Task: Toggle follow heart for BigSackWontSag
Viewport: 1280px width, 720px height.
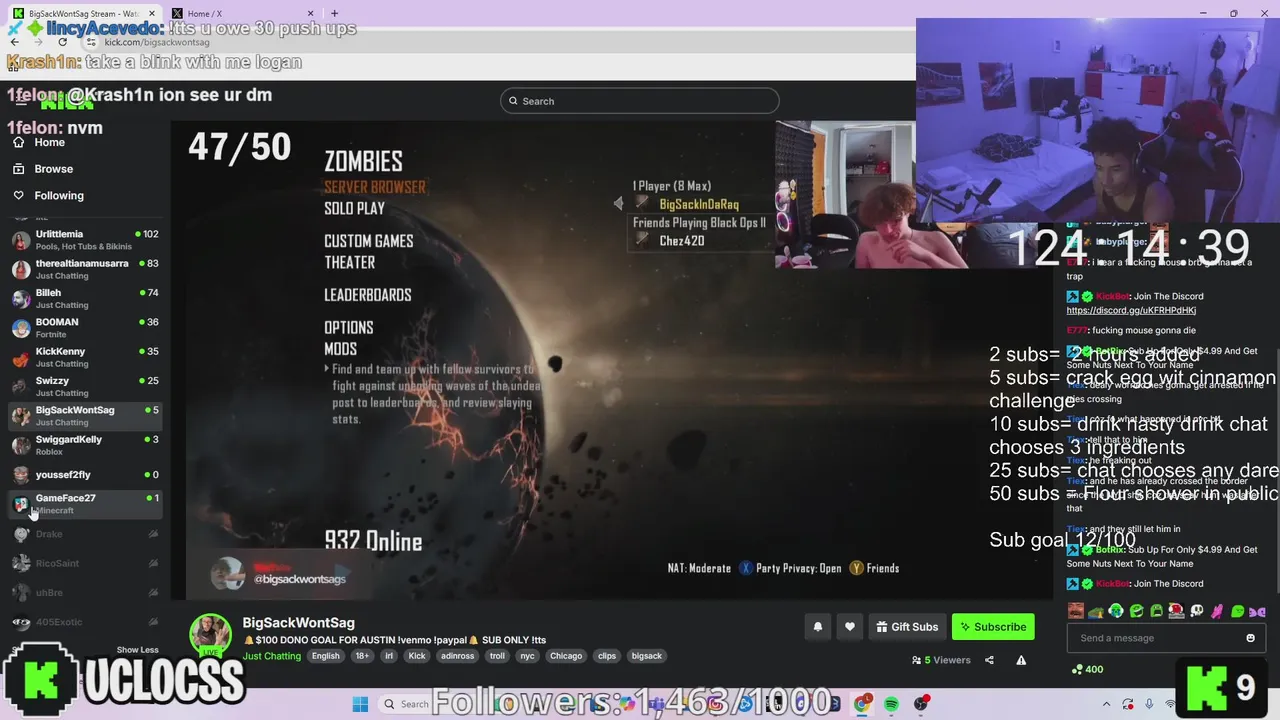Action: [850, 627]
